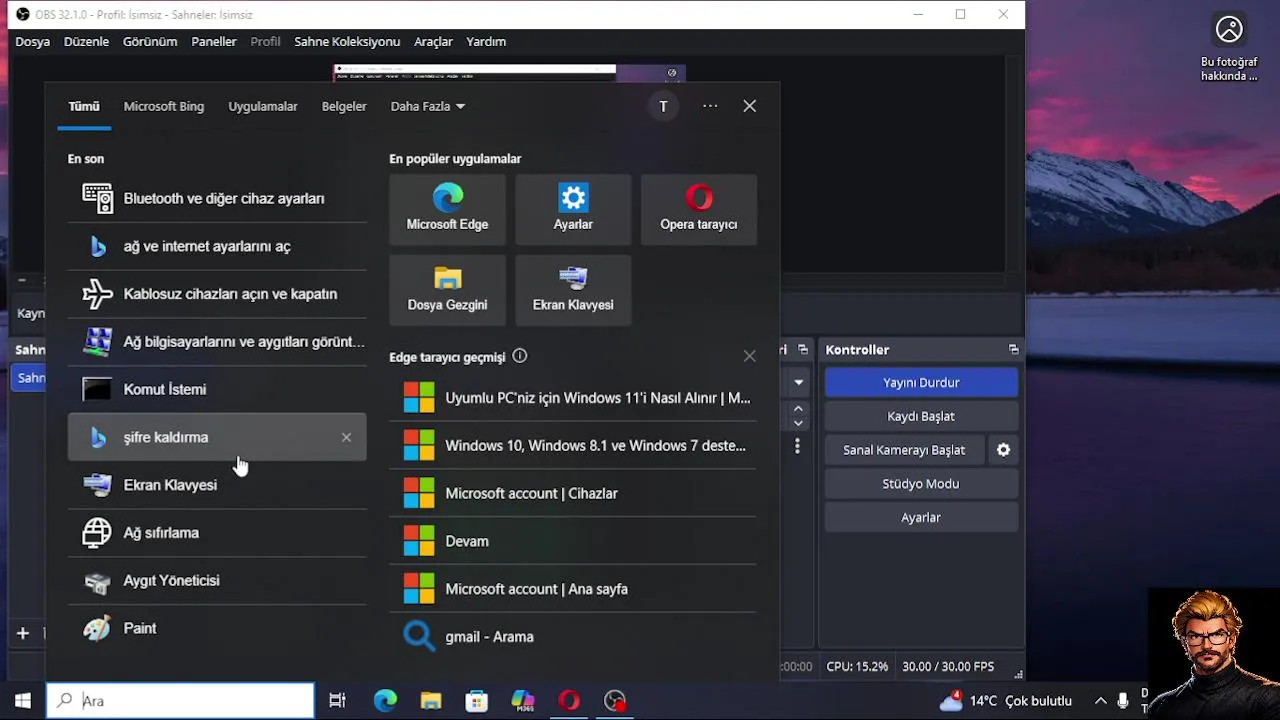Image resolution: width=1280 pixels, height=720 pixels.
Task: Open the user account T avatar
Action: [663, 106]
